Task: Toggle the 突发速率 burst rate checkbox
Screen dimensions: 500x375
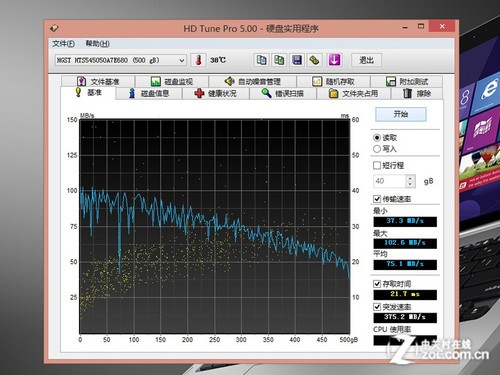Action: (377, 307)
